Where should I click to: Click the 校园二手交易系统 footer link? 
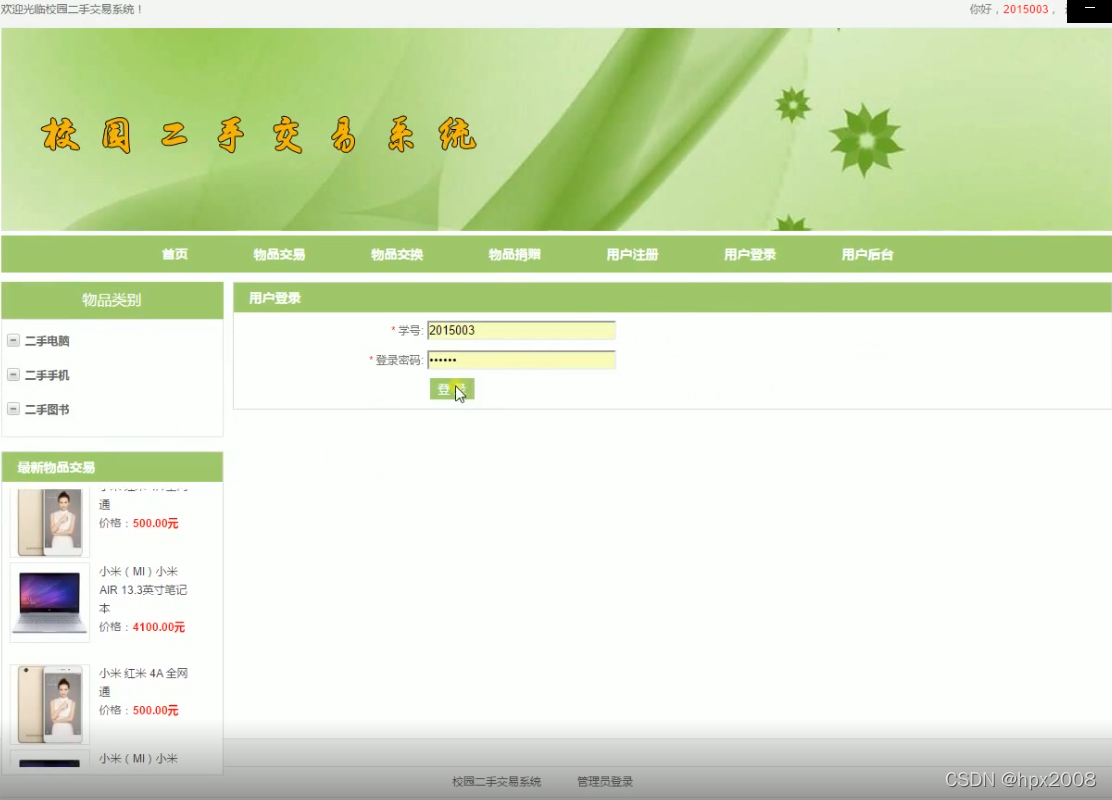(496, 781)
